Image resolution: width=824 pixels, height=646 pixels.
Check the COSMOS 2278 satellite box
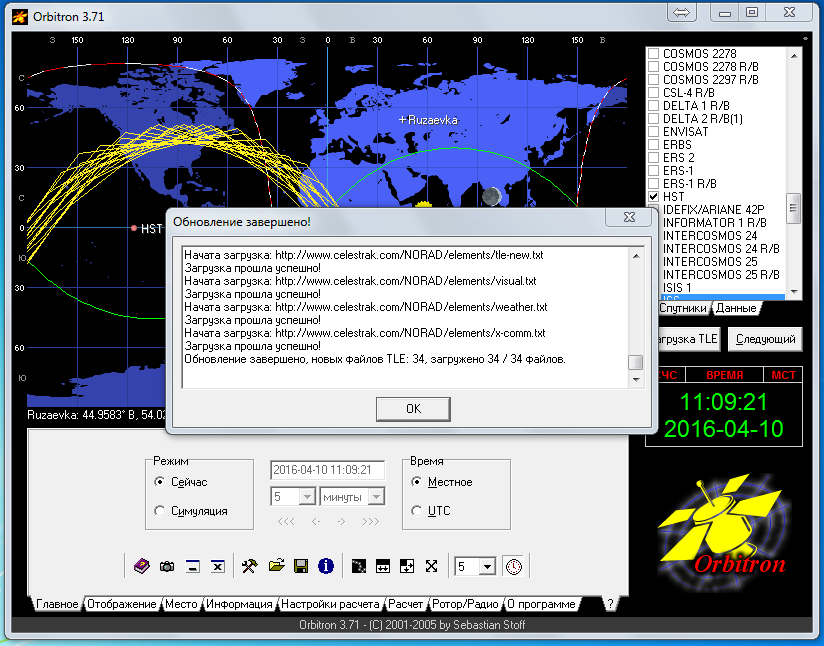[x=654, y=54]
